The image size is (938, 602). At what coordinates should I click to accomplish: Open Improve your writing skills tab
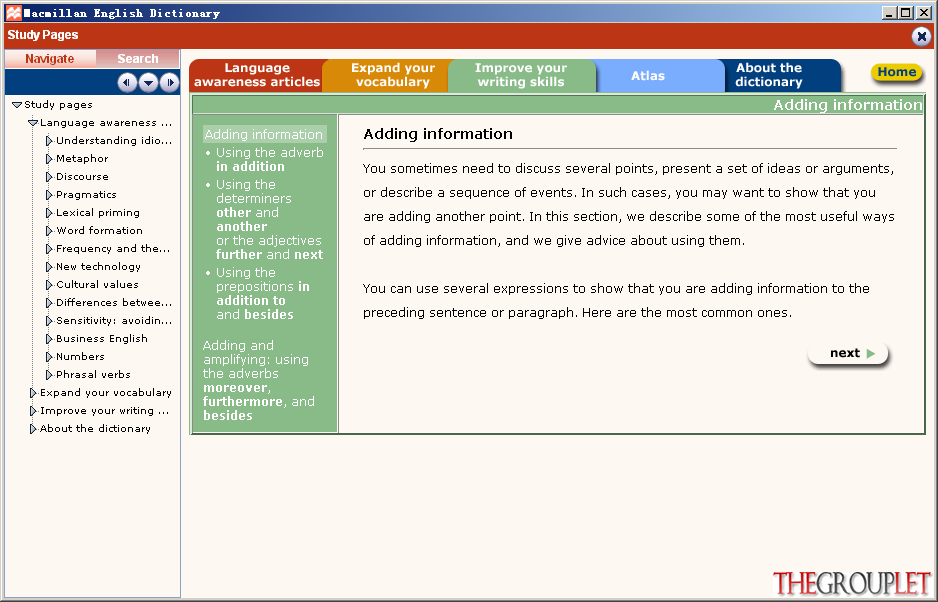(520, 75)
